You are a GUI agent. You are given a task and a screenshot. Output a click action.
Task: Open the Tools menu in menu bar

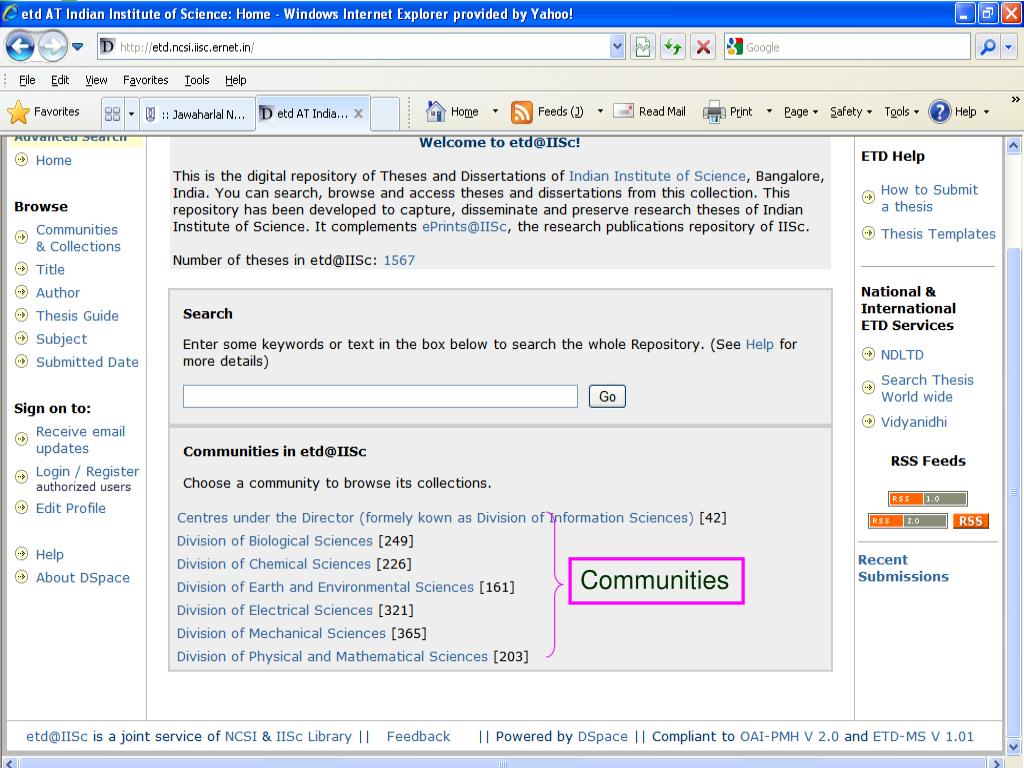[x=197, y=80]
